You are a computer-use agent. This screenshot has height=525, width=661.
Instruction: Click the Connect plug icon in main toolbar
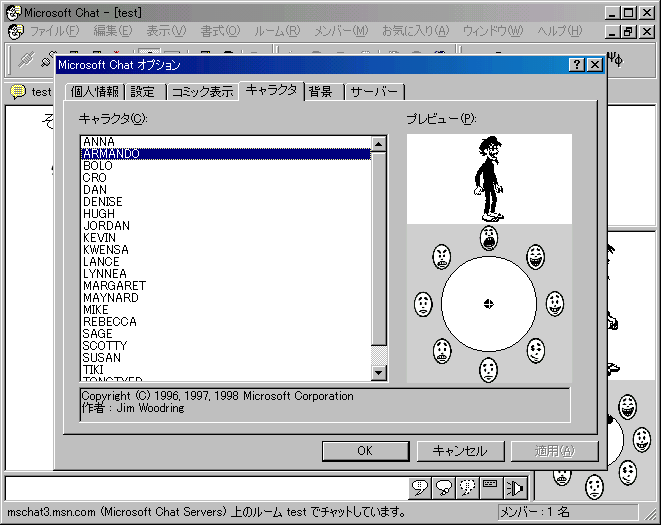[x=26, y=59]
